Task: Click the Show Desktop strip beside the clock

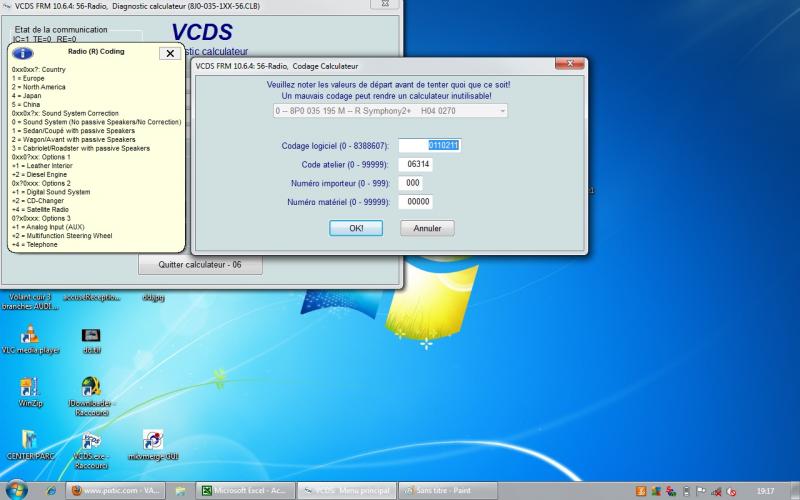Action: click(796, 491)
